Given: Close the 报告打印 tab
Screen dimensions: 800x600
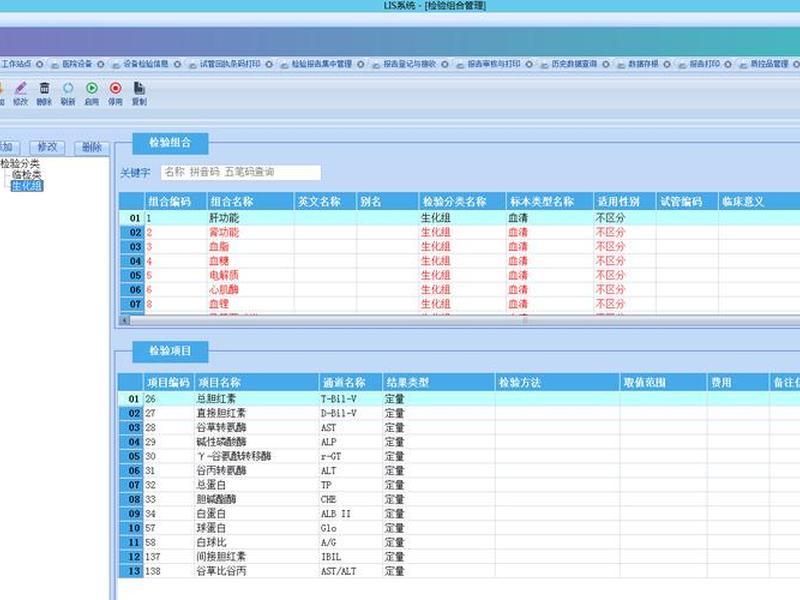Looking at the screenshot, I should coord(728,64).
